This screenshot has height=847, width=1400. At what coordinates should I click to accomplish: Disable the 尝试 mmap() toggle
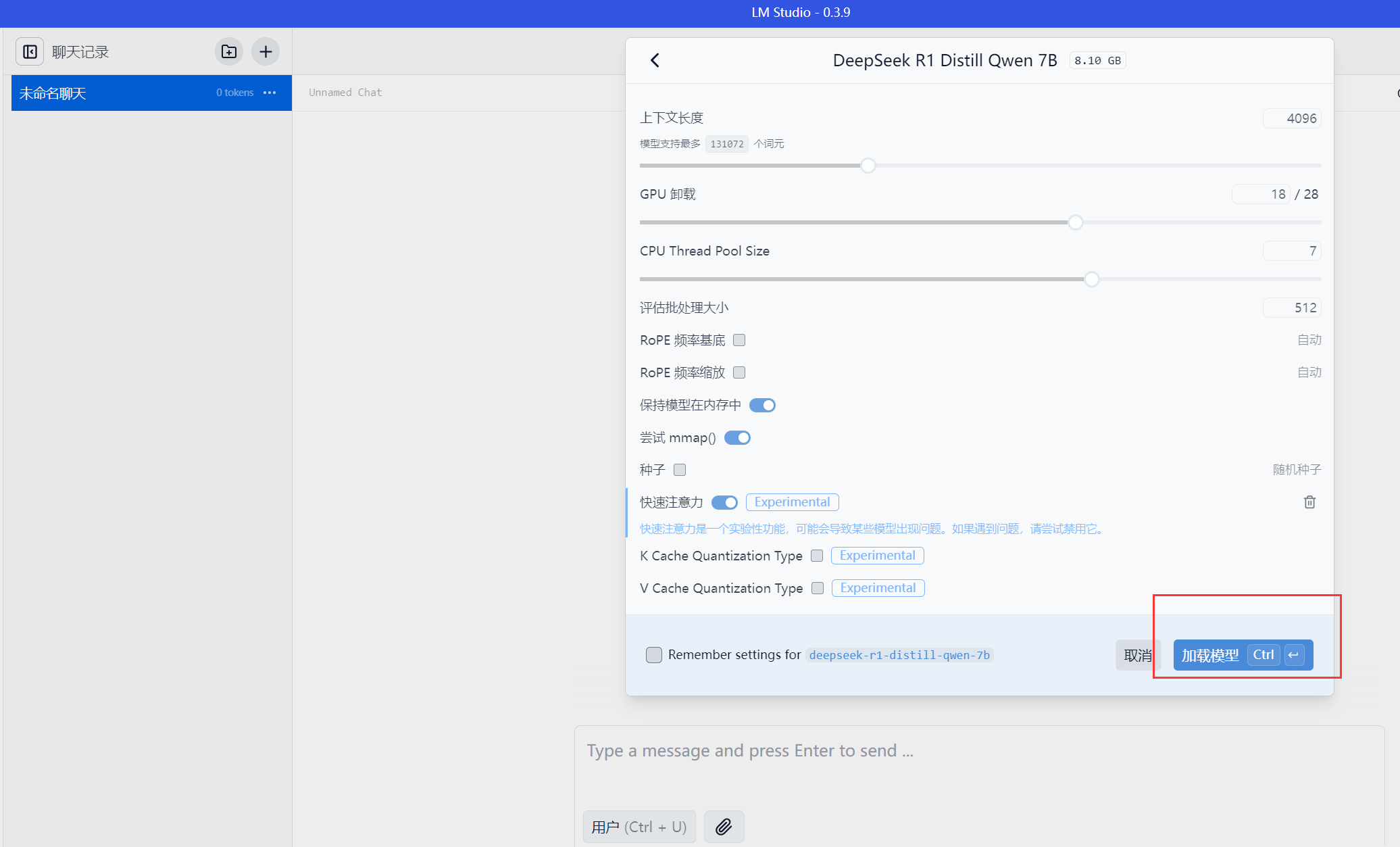[x=737, y=437]
